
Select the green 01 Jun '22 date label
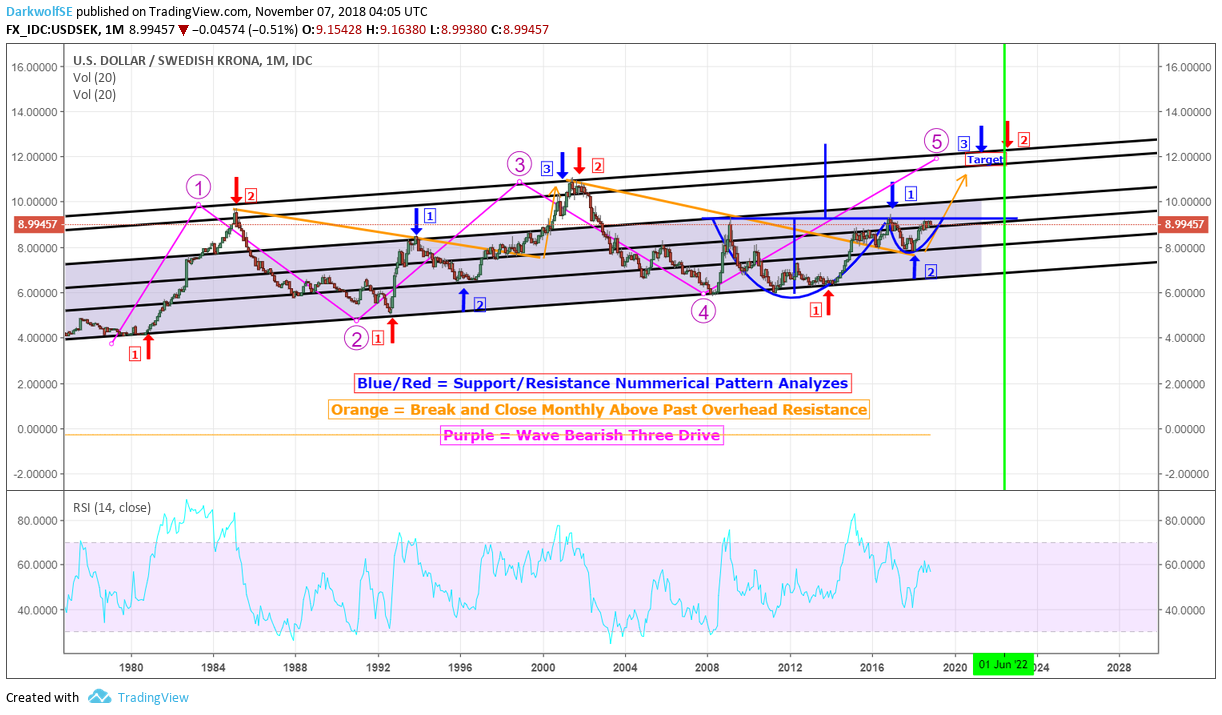click(x=1004, y=665)
